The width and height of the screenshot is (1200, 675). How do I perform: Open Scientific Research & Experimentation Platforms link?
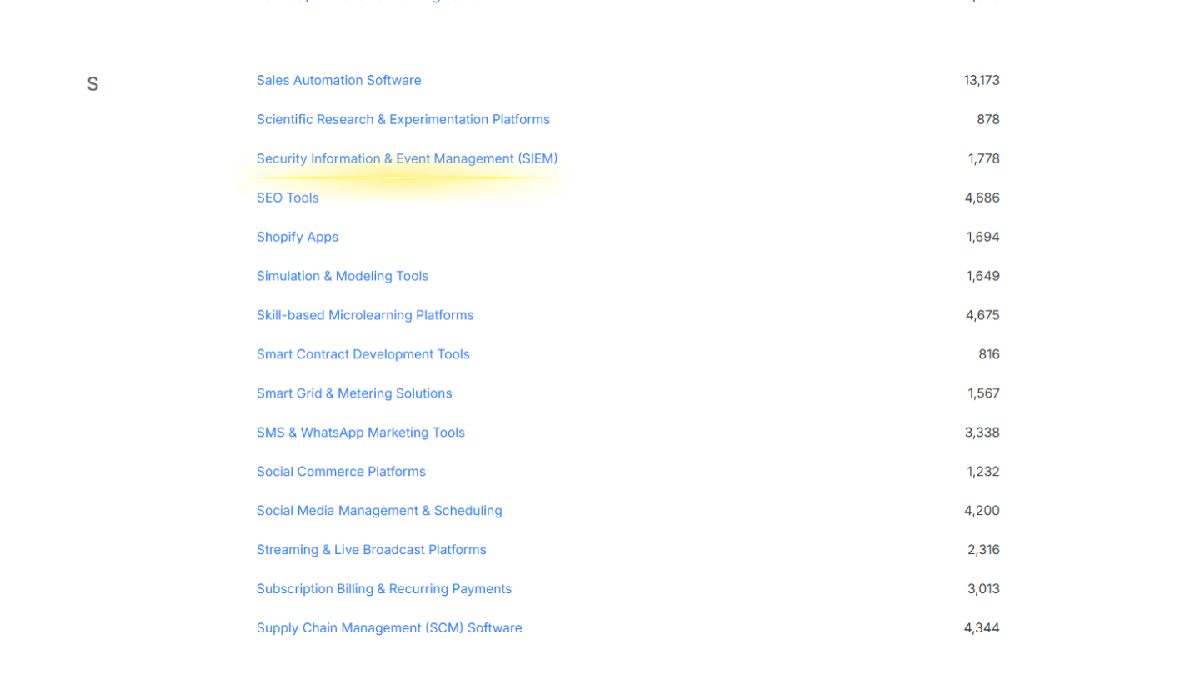402,119
